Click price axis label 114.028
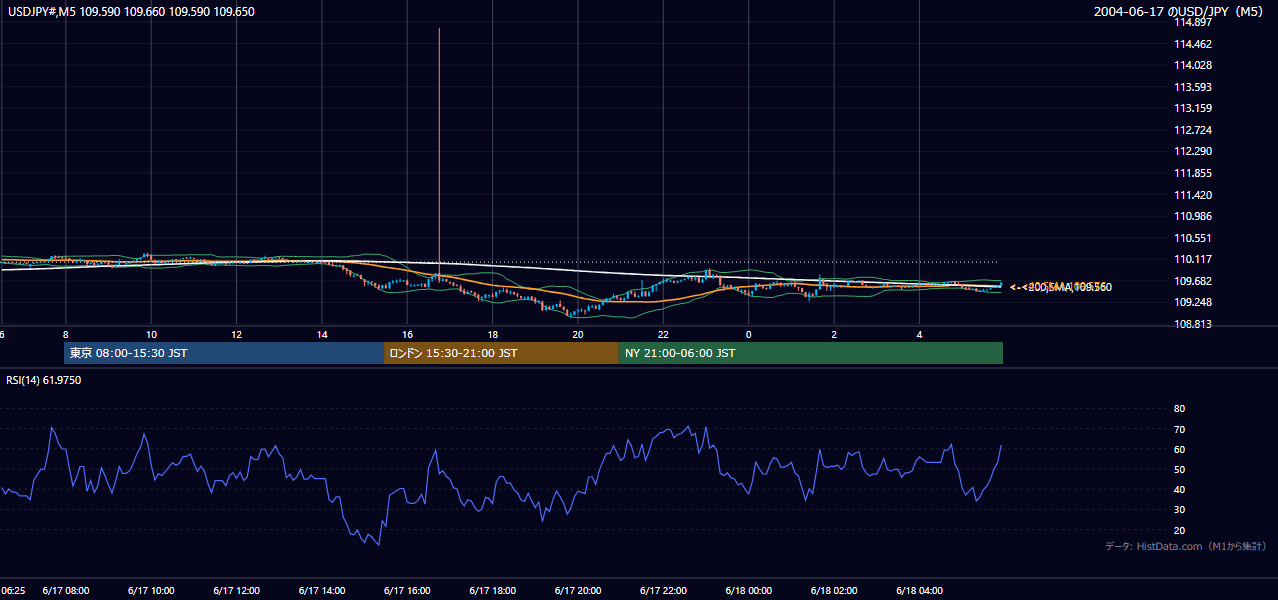 pyautogui.click(x=1192, y=65)
